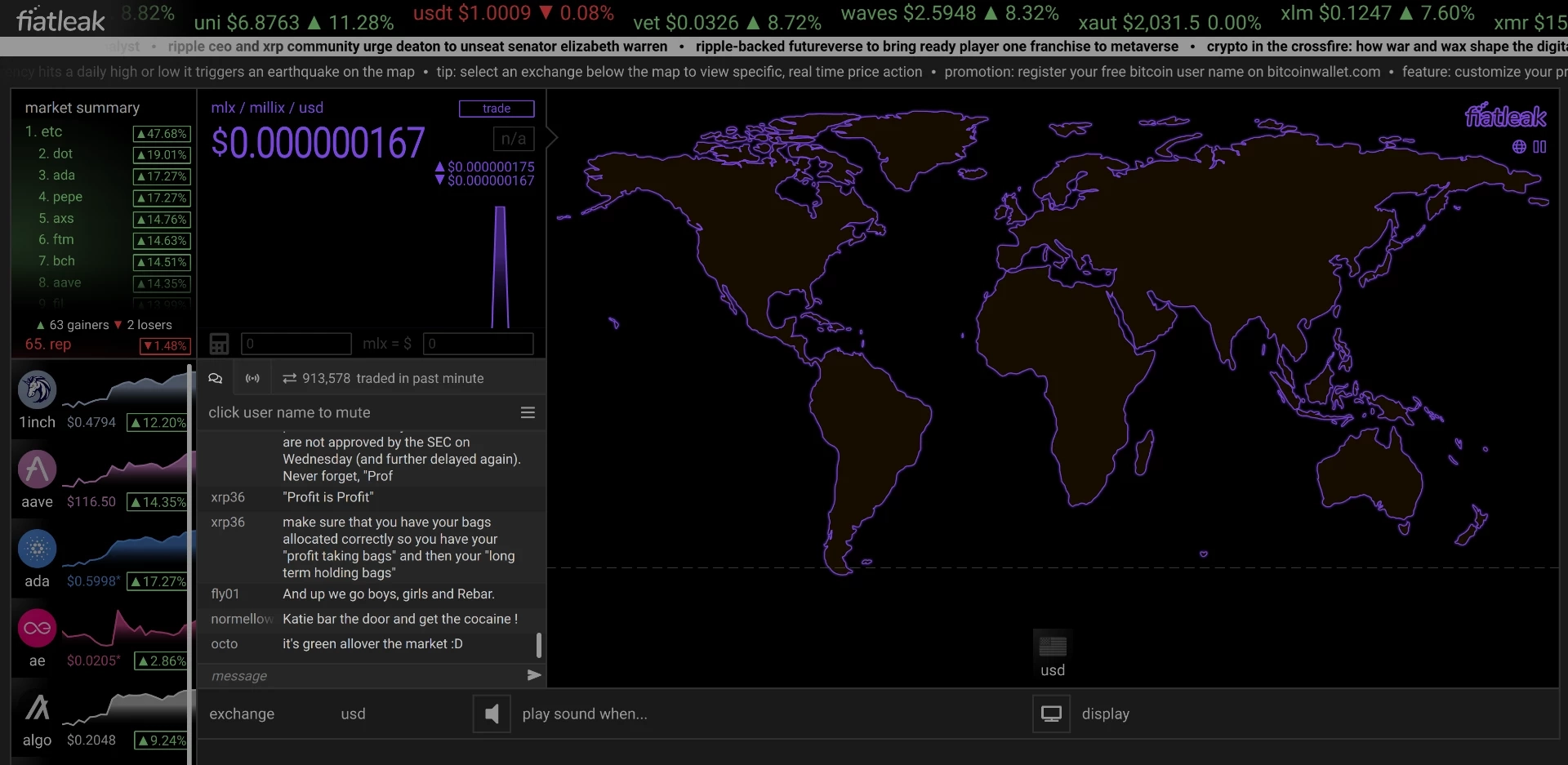Click the globe icon on the map

[1519, 147]
